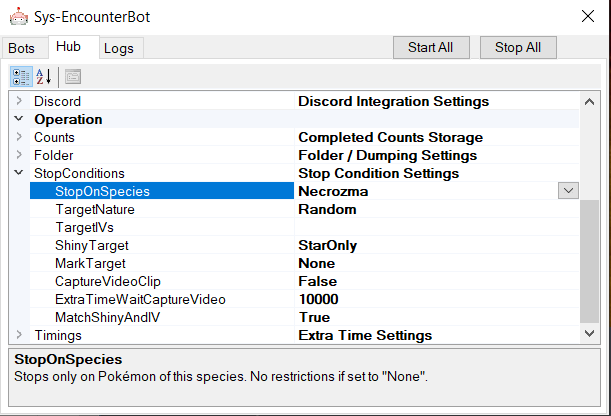This screenshot has height=416, width=611.
Task: Expand the Timings settings row
Action: click(x=18, y=335)
